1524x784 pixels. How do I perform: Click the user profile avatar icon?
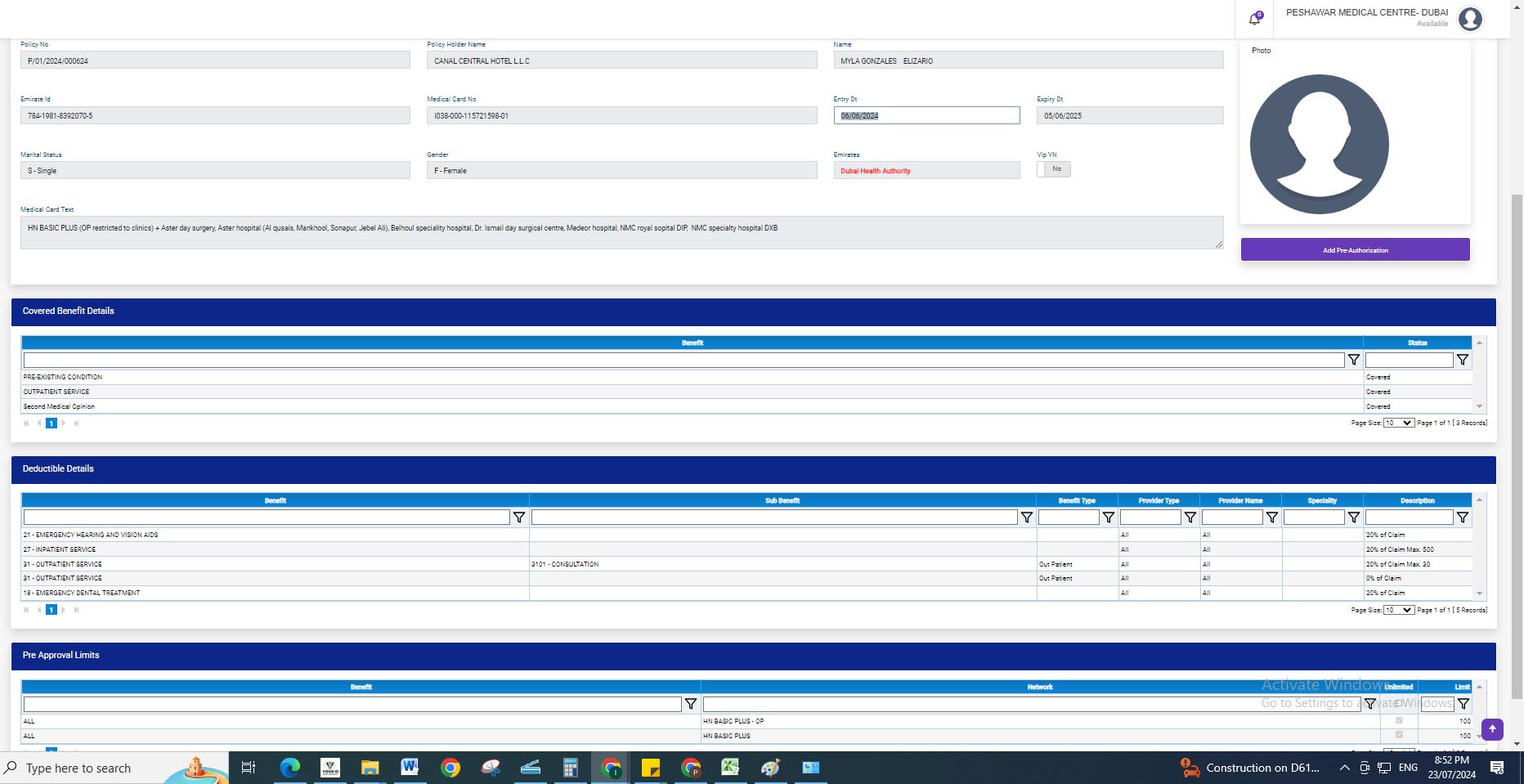1470,19
